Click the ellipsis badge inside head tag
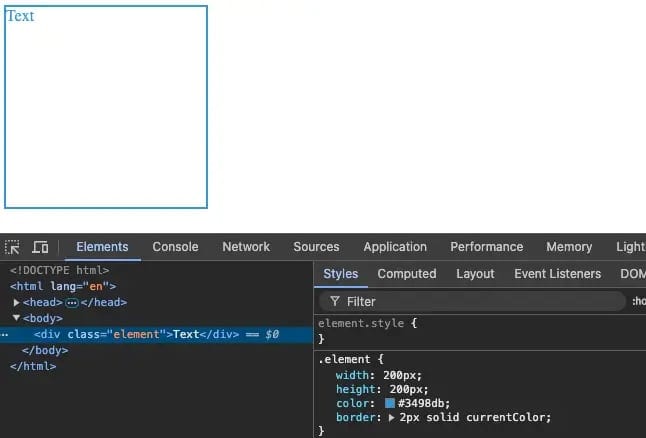The image size is (646, 438). point(72,303)
